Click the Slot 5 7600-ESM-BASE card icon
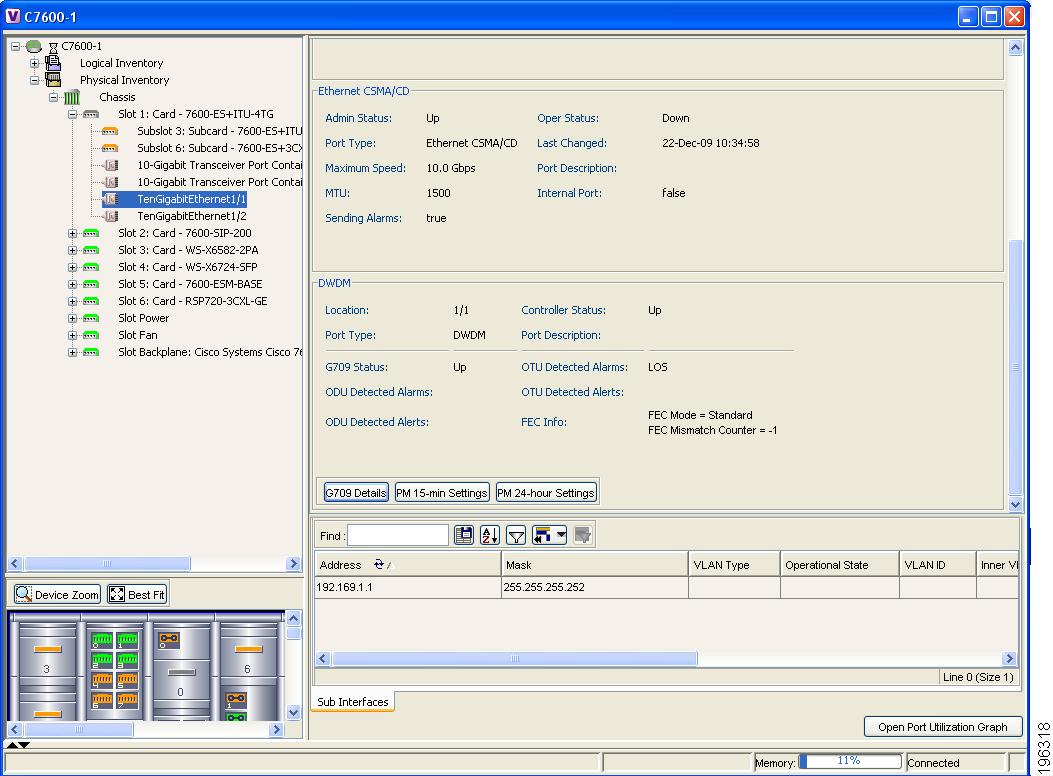This screenshot has height=776, width=1053. pyautogui.click(x=91, y=284)
